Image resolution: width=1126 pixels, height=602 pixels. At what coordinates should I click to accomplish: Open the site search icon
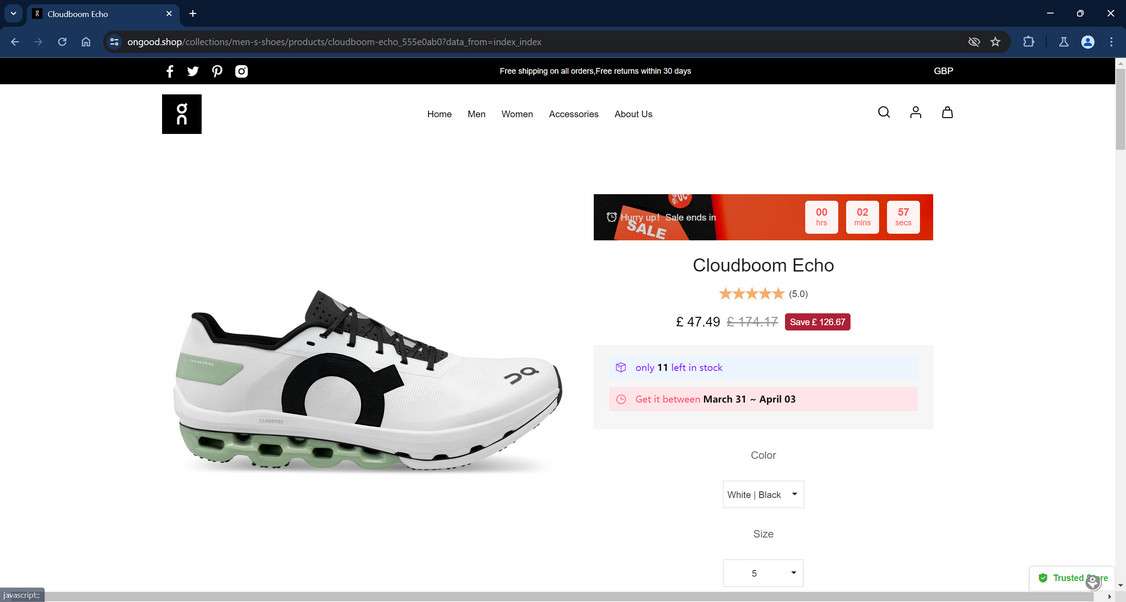pyautogui.click(x=884, y=112)
